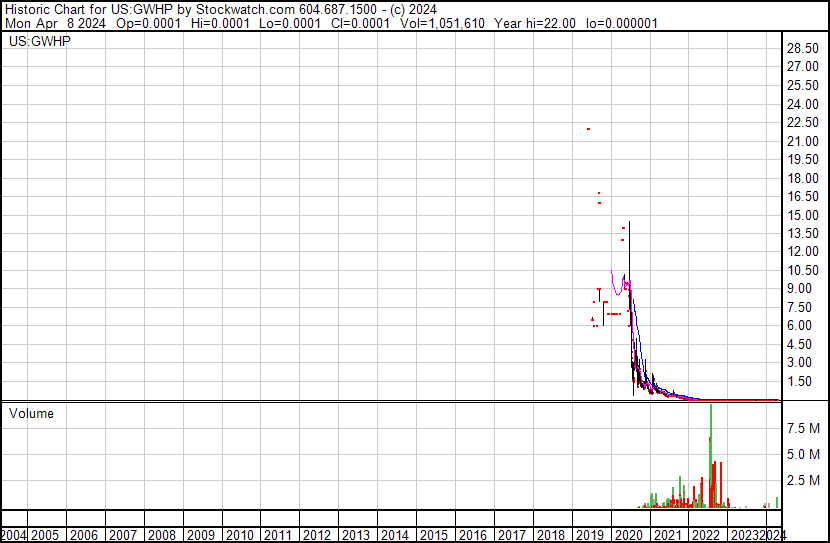Click the 2.5 M volume axis label
This screenshot has width=830, height=543.
pos(804,481)
